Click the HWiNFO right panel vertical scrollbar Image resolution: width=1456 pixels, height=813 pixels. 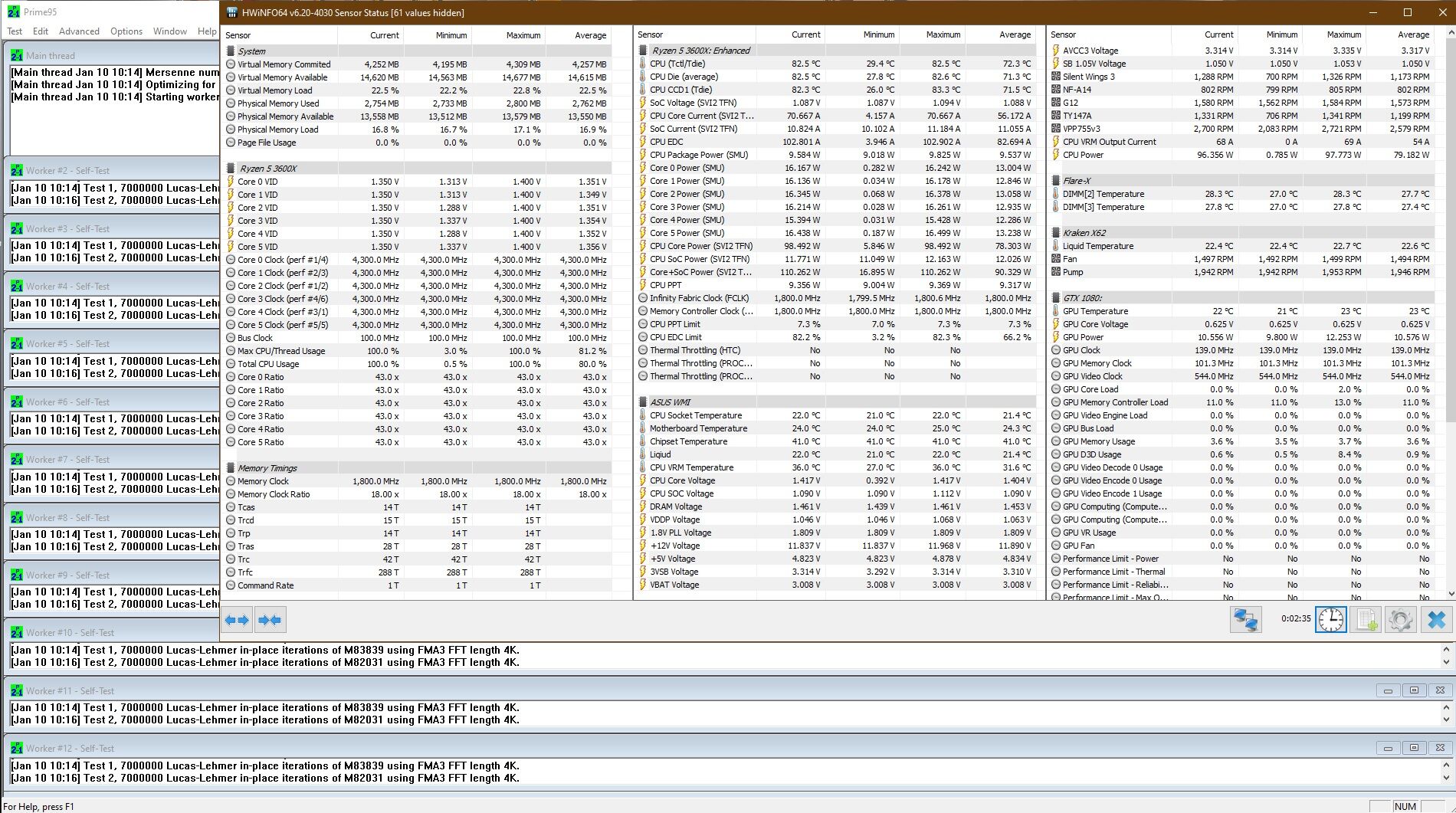pyautogui.click(x=1449, y=230)
